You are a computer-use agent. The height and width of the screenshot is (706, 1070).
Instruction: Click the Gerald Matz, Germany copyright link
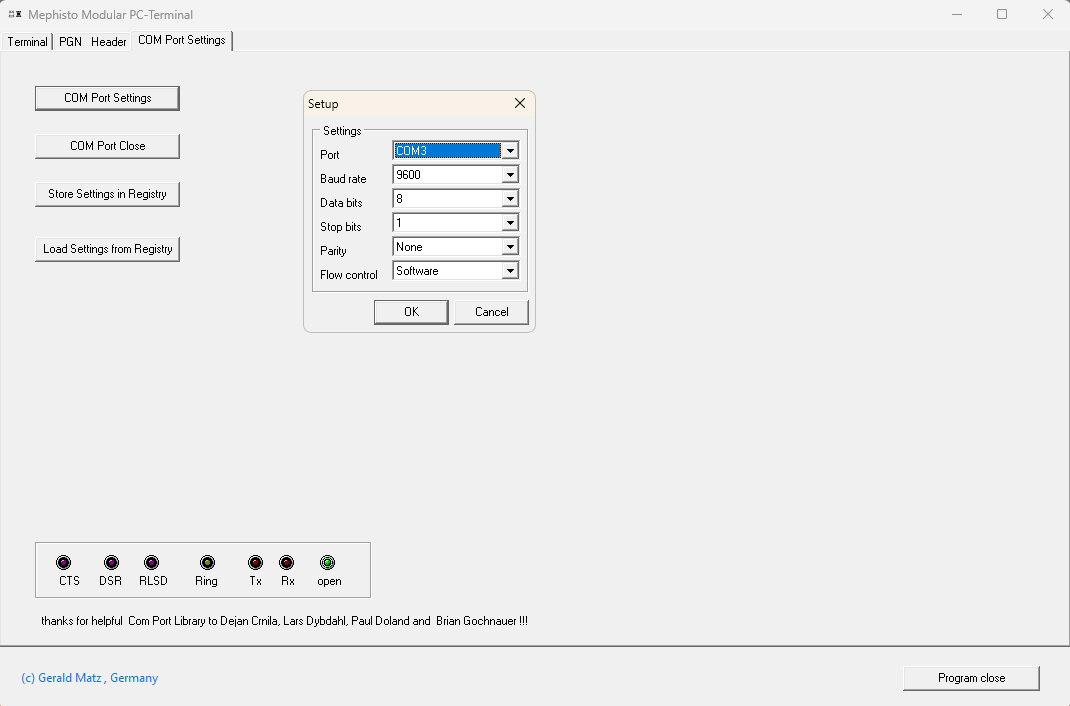[89, 678]
